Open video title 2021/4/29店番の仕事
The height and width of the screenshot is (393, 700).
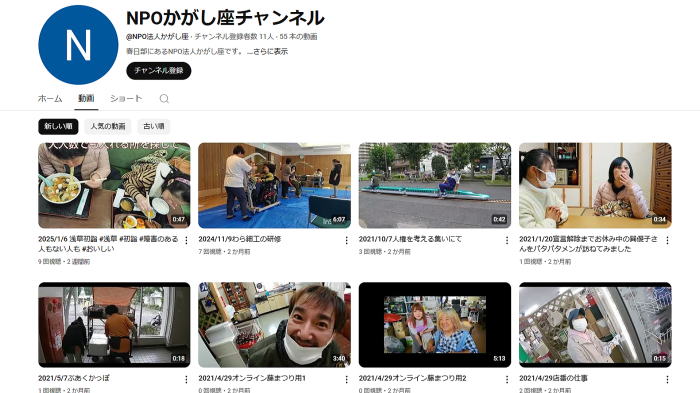[553, 378]
